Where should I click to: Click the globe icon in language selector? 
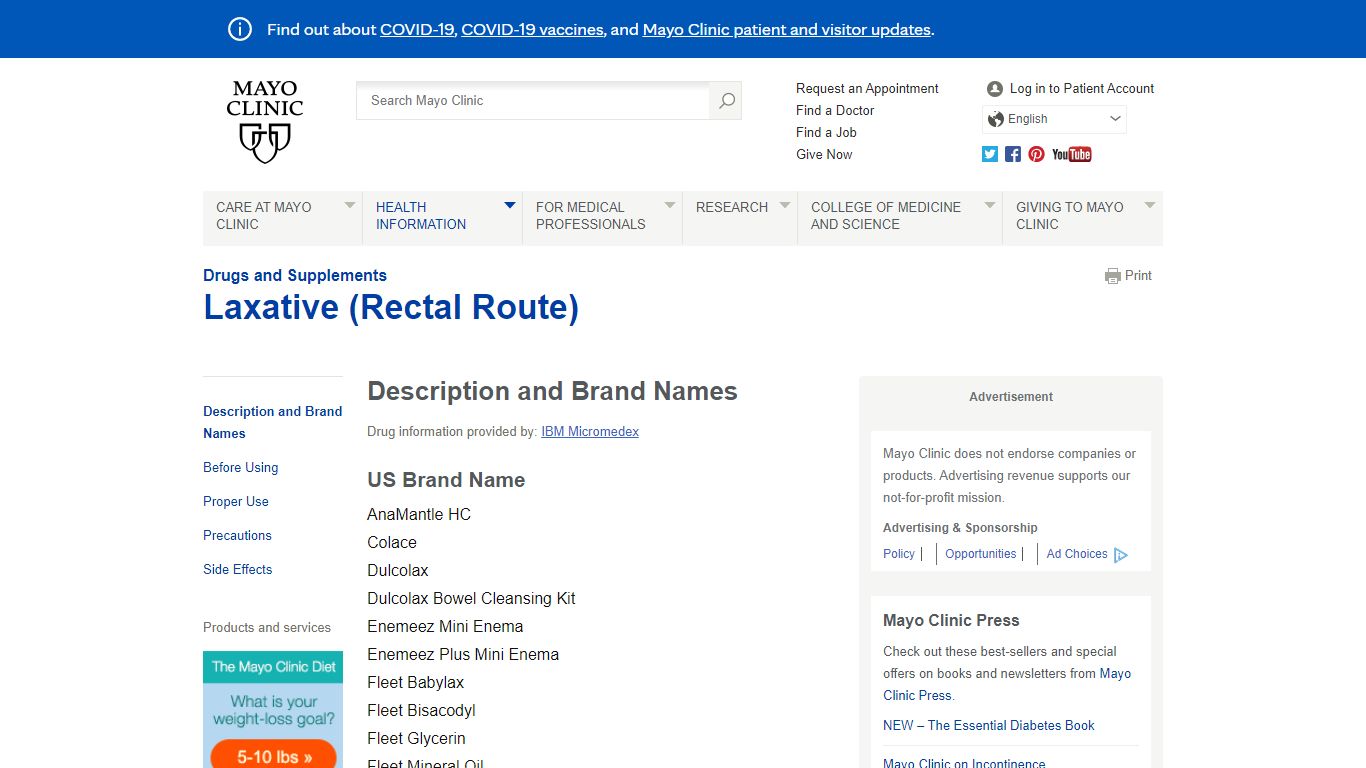point(995,119)
